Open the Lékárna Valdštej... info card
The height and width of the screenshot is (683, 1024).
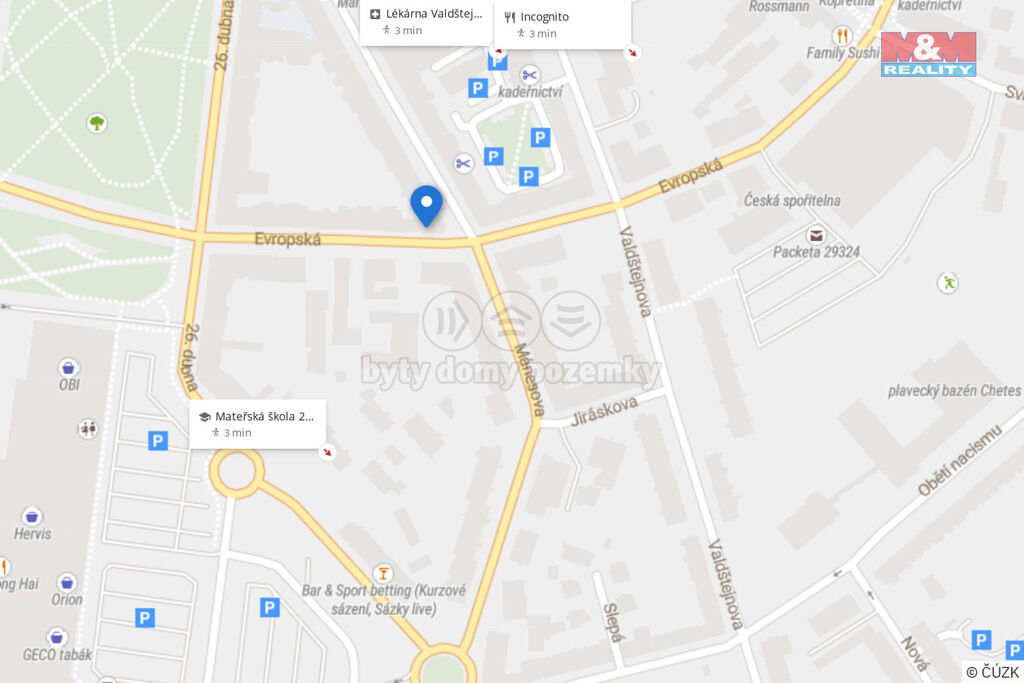[x=427, y=22]
